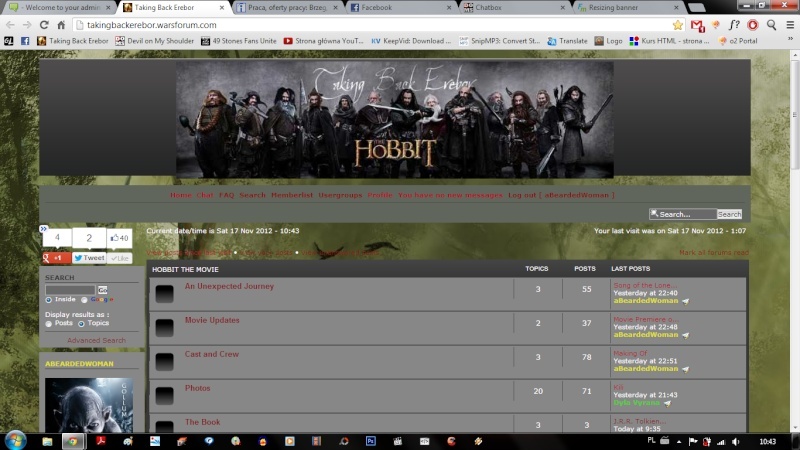Open the Memberlist forum menu link
800x450 pixels.
coord(292,195)
